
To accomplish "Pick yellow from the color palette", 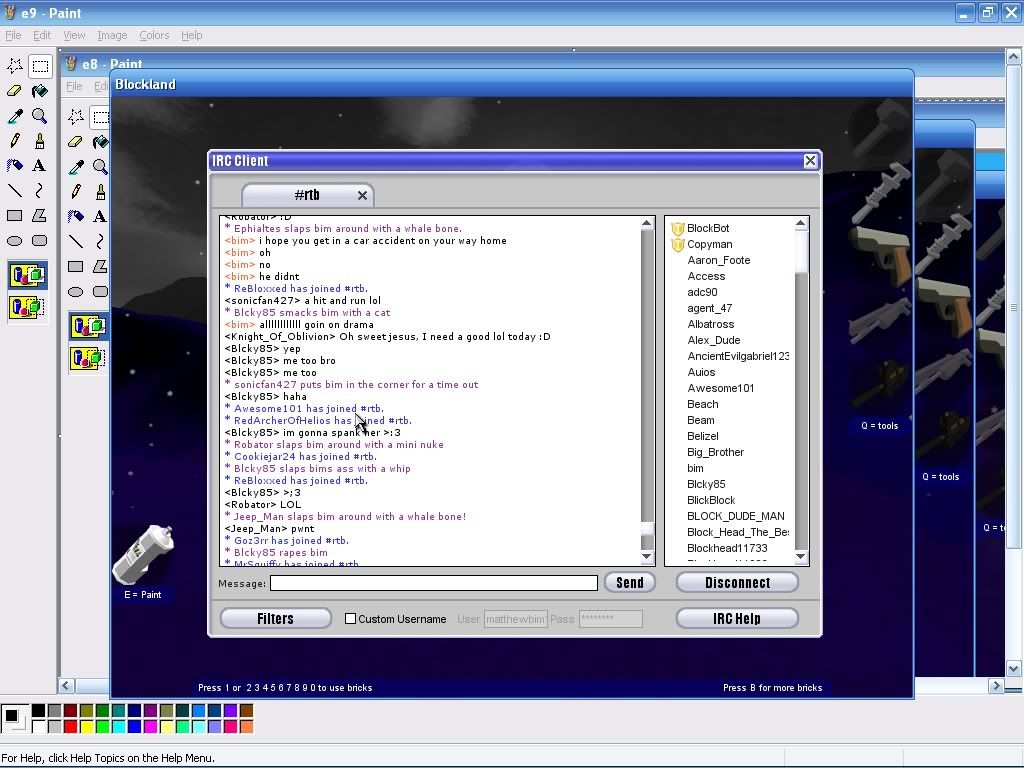I will [86, 726].
